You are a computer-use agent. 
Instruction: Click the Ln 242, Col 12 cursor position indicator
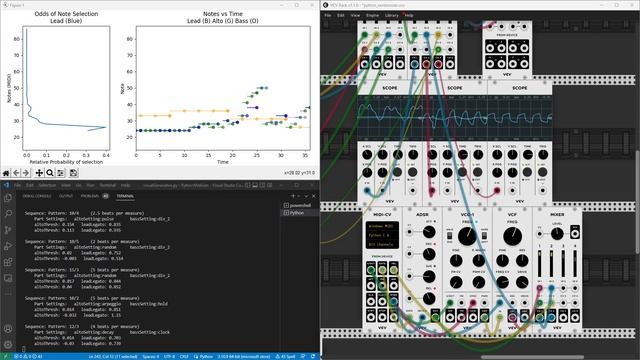pos(113,356)
